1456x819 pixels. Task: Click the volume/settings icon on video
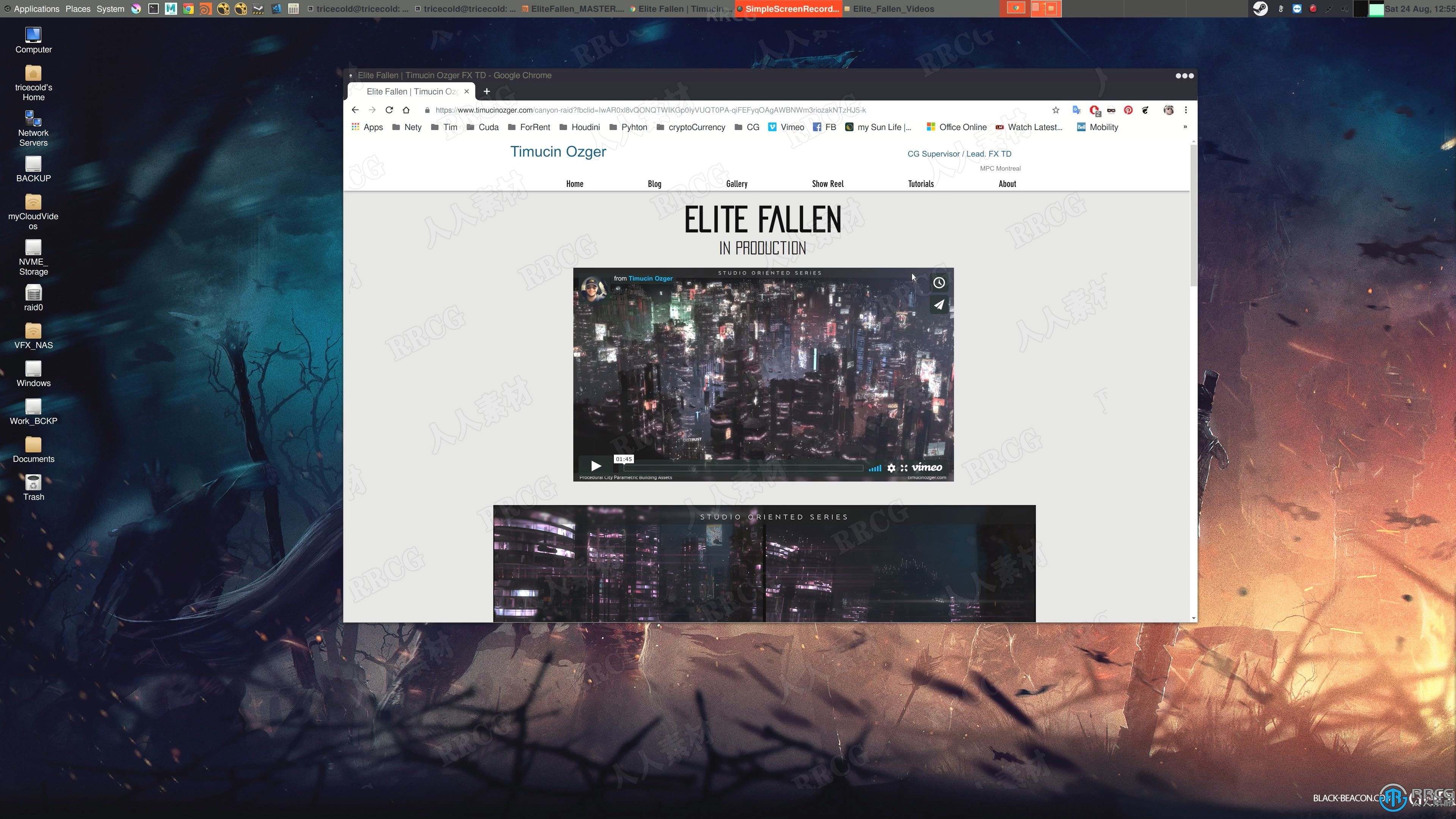[891, 467]
